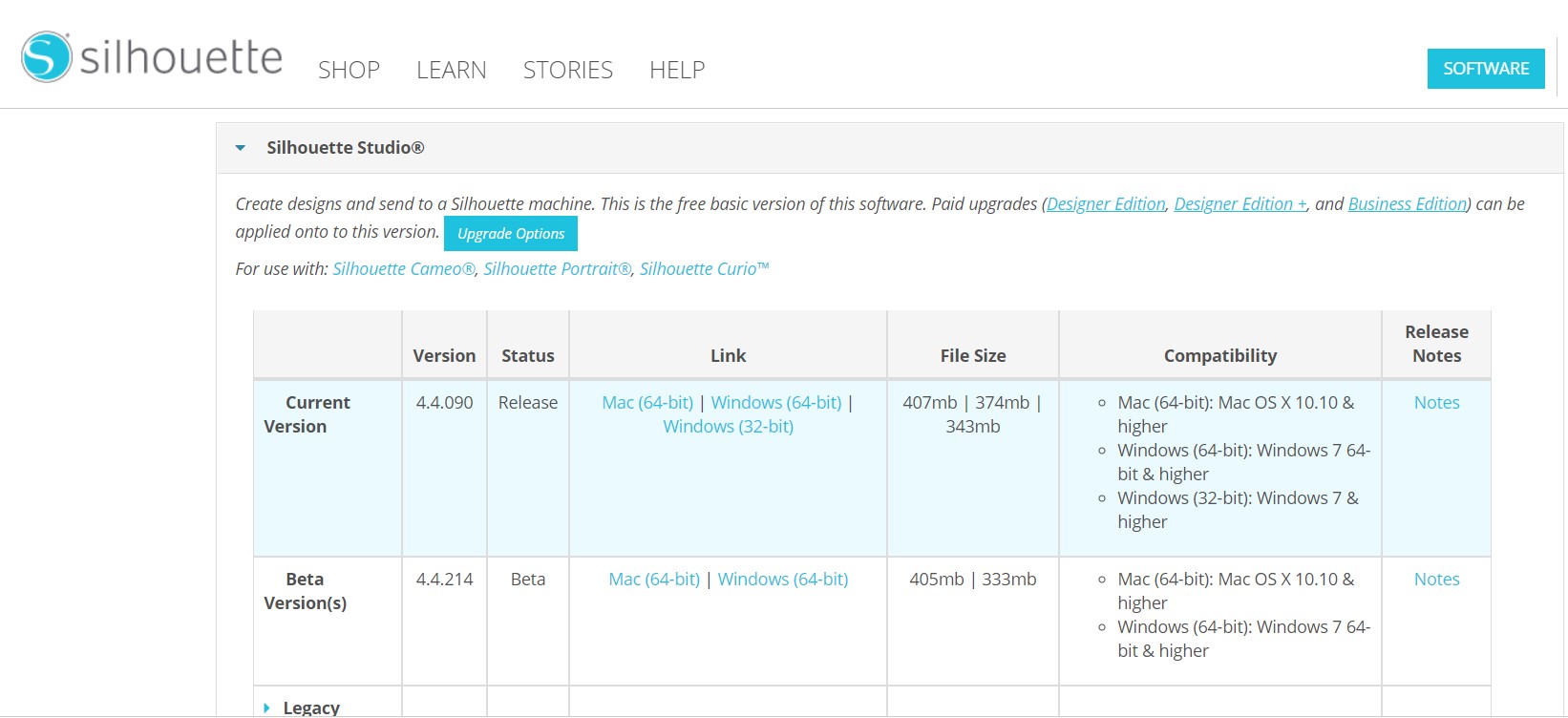Click the Upgrade Options button
This screenshot has height=718, width=1568.
[x=511, y=234]
